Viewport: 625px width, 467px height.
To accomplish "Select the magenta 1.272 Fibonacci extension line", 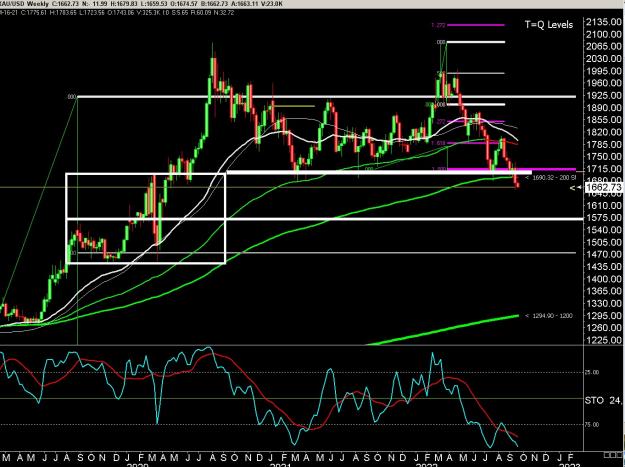I will [x=476, y=25].
